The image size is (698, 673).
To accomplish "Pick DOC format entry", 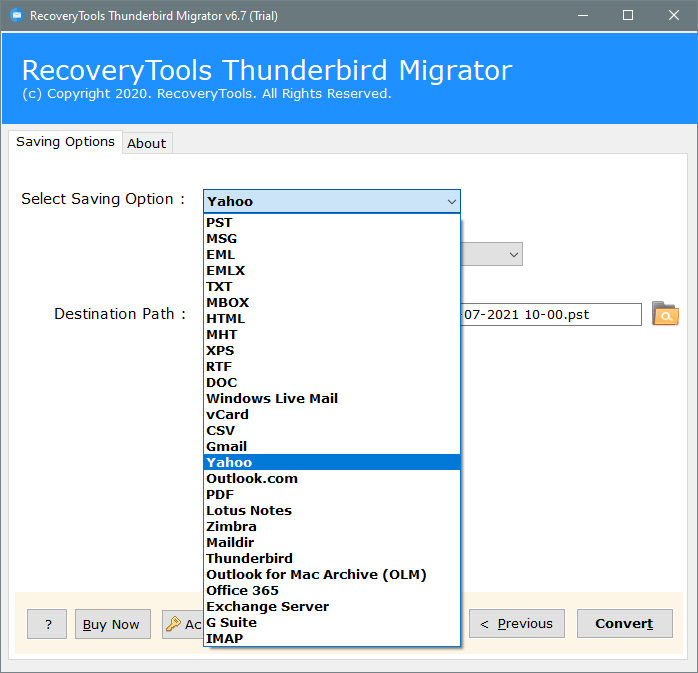I will pyautogui.click(x=332, y=383).
